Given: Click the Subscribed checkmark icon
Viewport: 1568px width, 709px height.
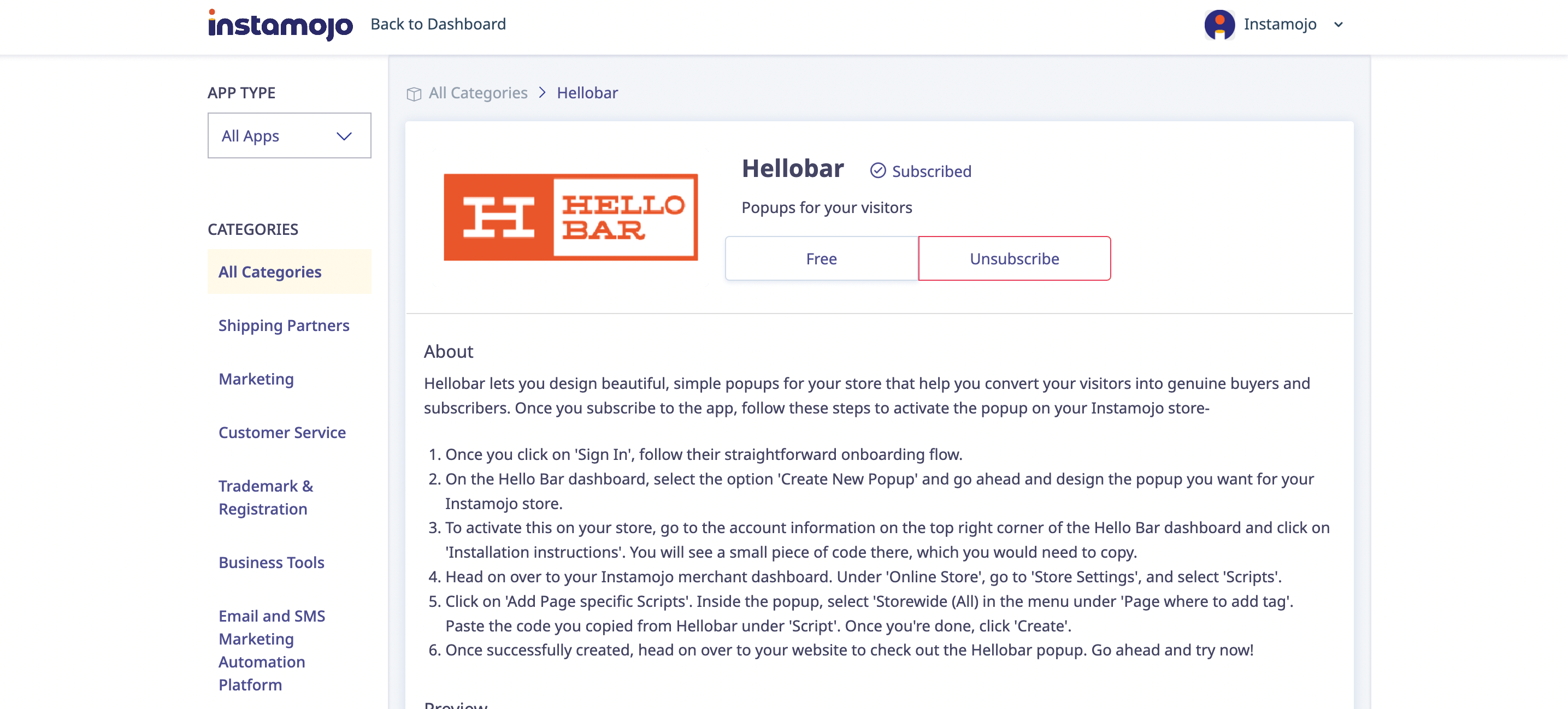Looking at the screenshot, I should click(x=878, y=171).
